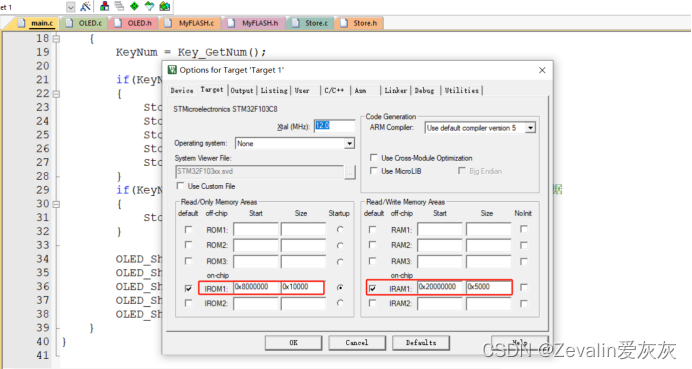Check the RAM1 default checkbox

tap(372, 230)
